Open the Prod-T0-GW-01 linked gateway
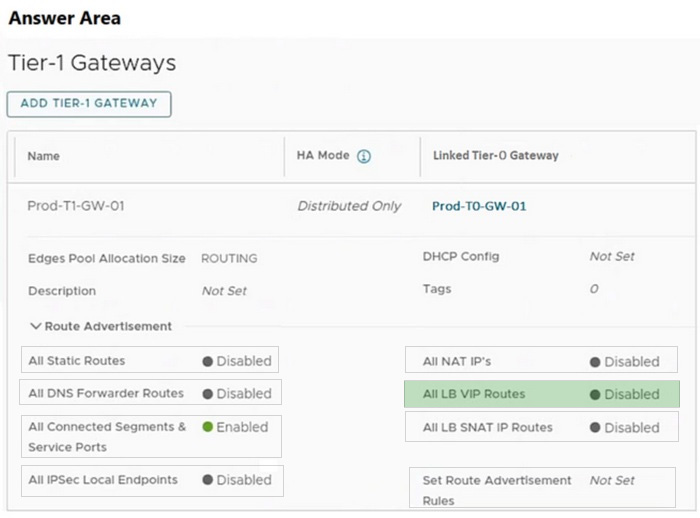Viewport: 700px width, 518px height. [479, 207]
